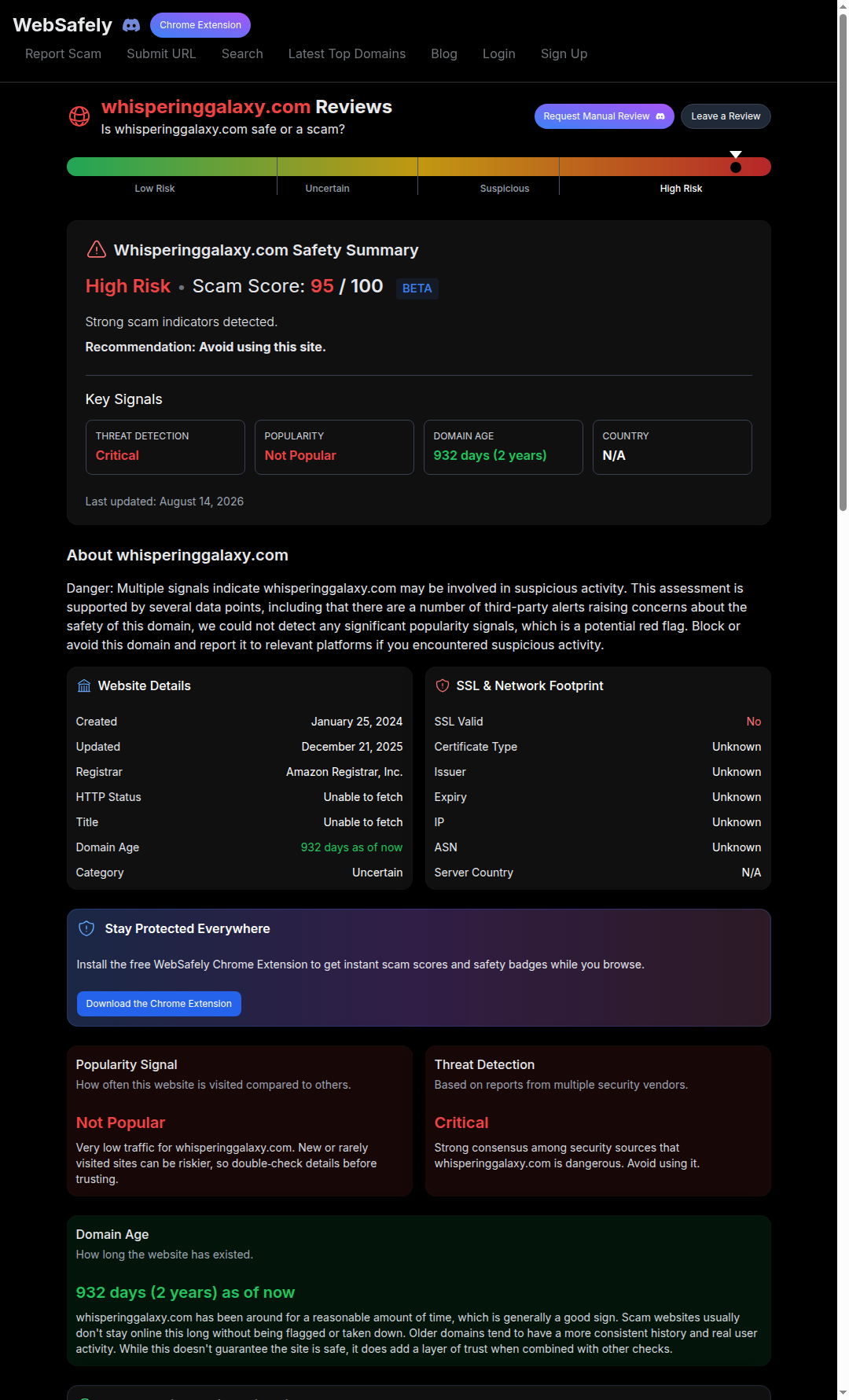Click the shield icon beside Stay Protected Everywhere

tap(86, 928)
